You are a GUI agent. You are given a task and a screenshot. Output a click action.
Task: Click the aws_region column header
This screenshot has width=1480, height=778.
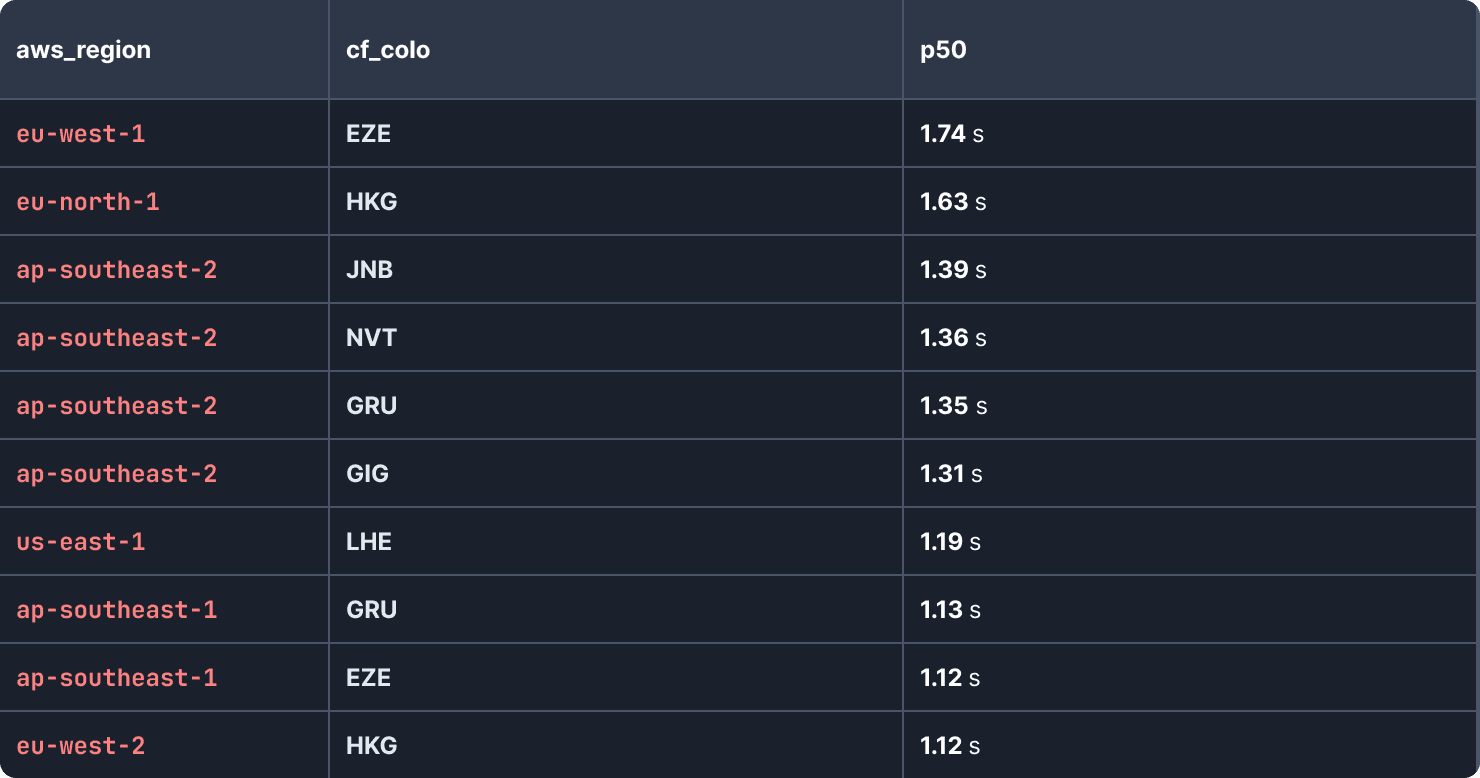[x=83, y=50]
